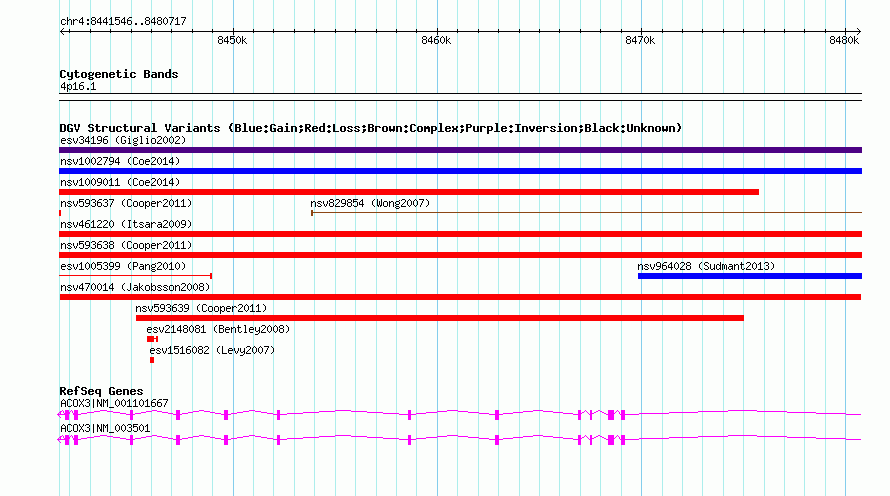Click the nsv470014 (Jakobsson2008) label
This screenshot has height=496, width=890.
click(x=135, y=287)
